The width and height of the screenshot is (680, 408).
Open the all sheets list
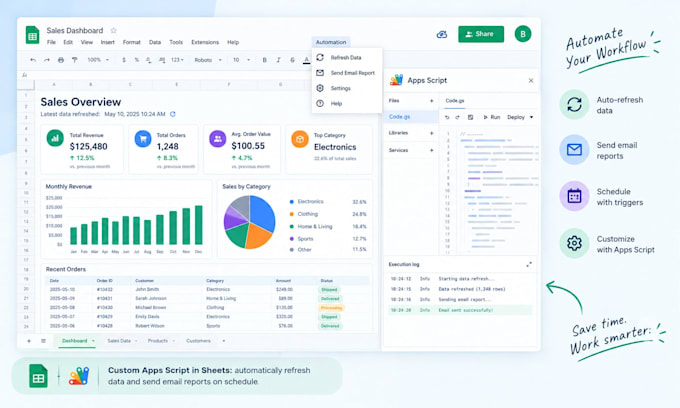(x=43, y=341)
